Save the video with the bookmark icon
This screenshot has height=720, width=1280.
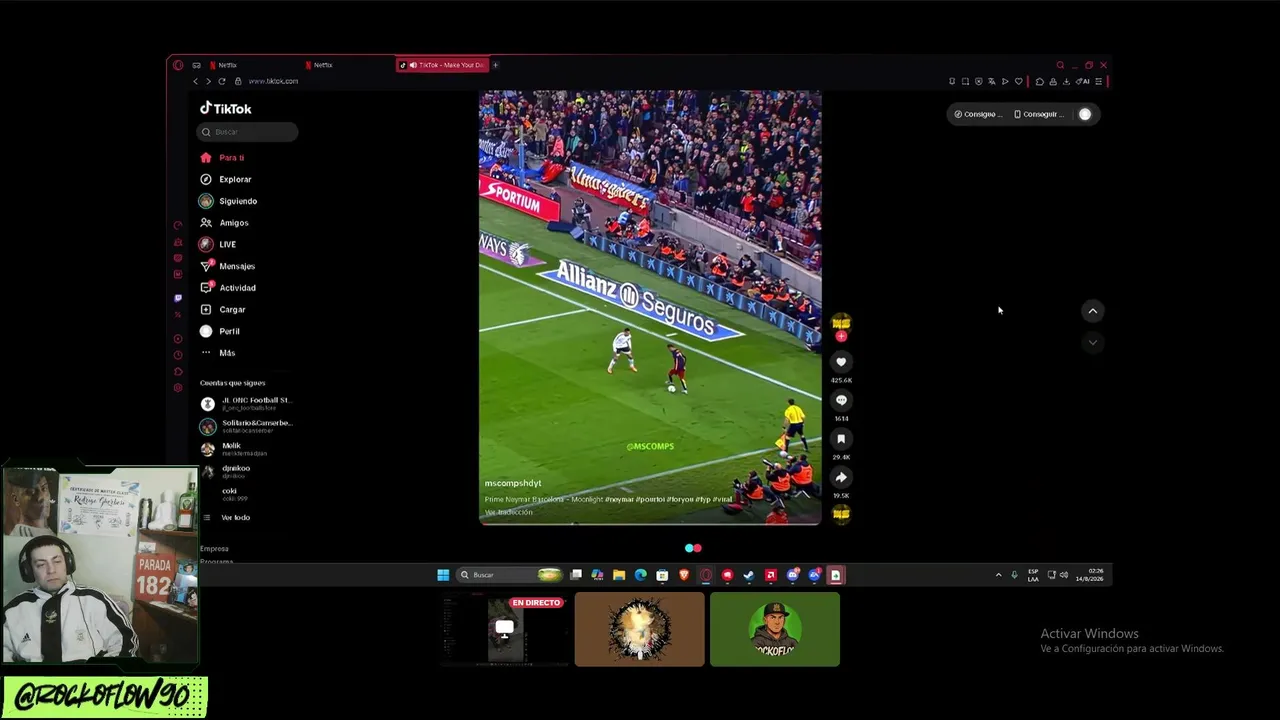[841, 439]
